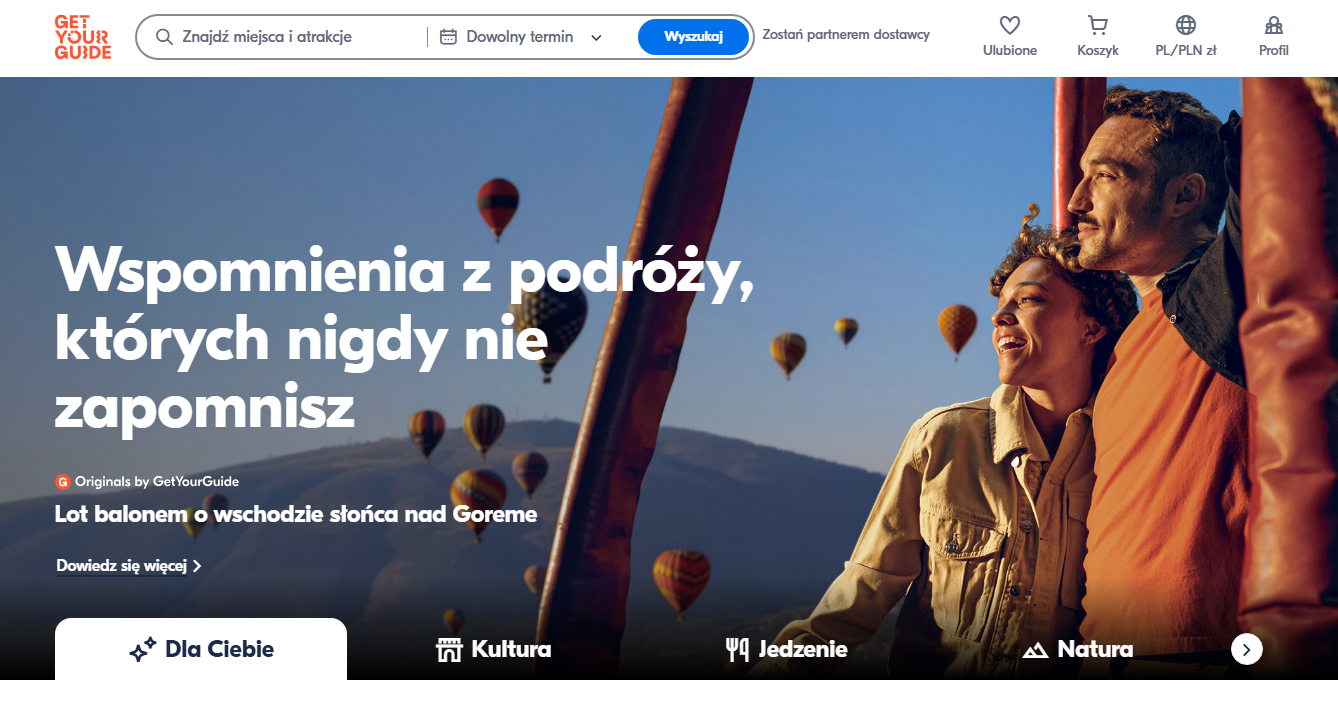Click the fork and knife Jedzenie icon
This screenshot has height=706, width=1338.
(x=737, y=650)
